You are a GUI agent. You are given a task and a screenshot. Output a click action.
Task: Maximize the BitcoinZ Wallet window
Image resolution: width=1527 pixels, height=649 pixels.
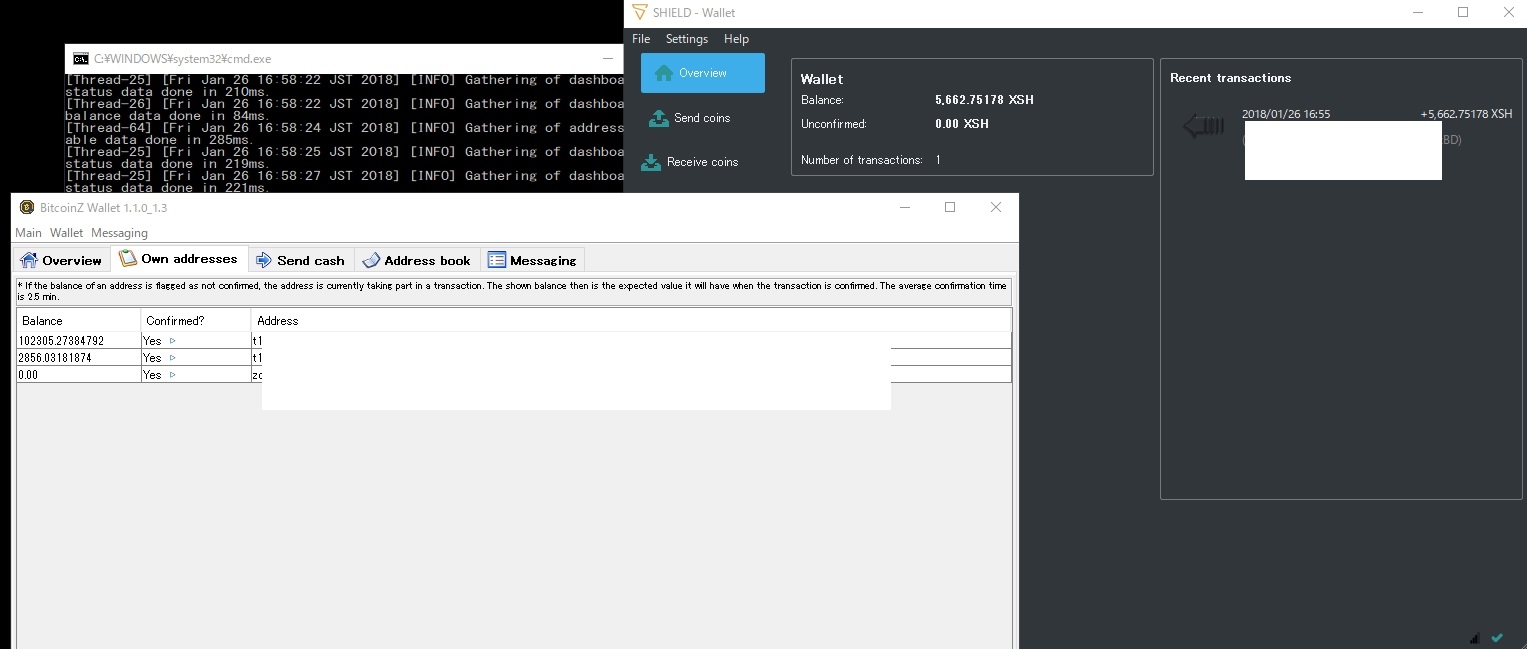coord(950,207)
